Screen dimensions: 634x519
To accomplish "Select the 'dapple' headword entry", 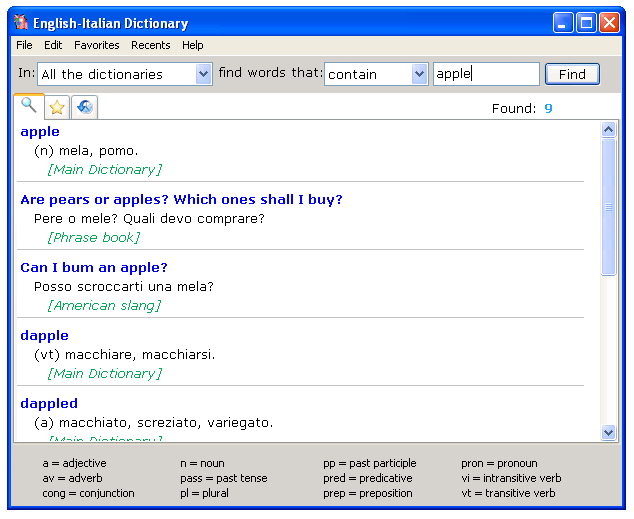I will [44, 335].
